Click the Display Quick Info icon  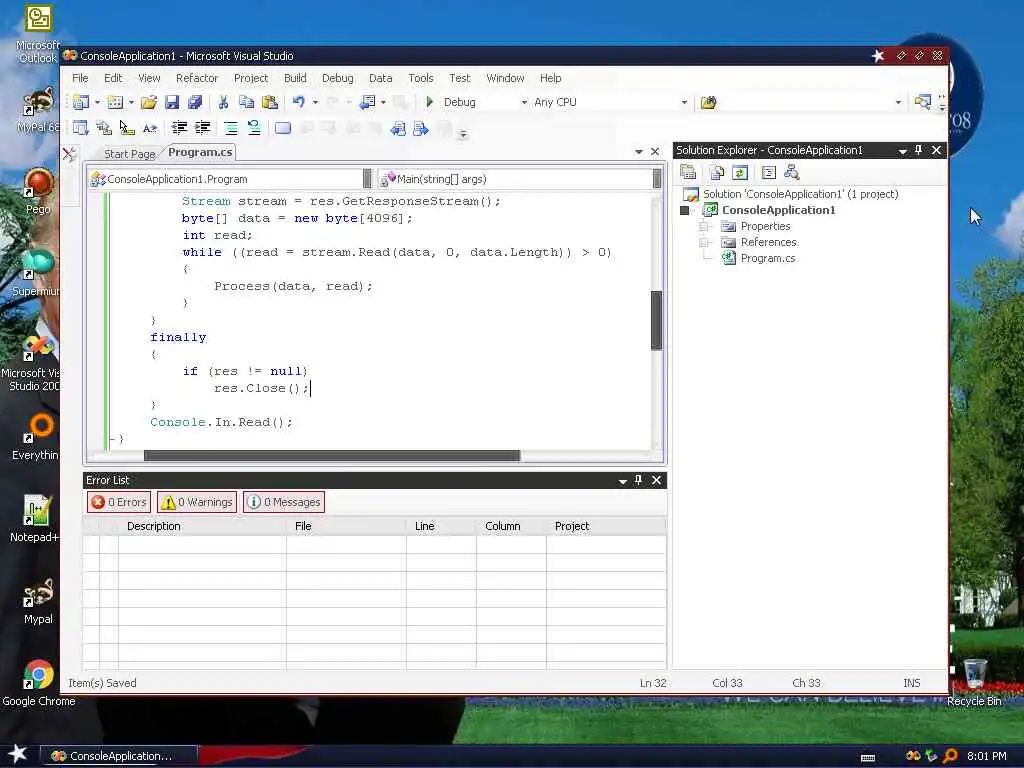pyautogui.click(x=127, y=128)
